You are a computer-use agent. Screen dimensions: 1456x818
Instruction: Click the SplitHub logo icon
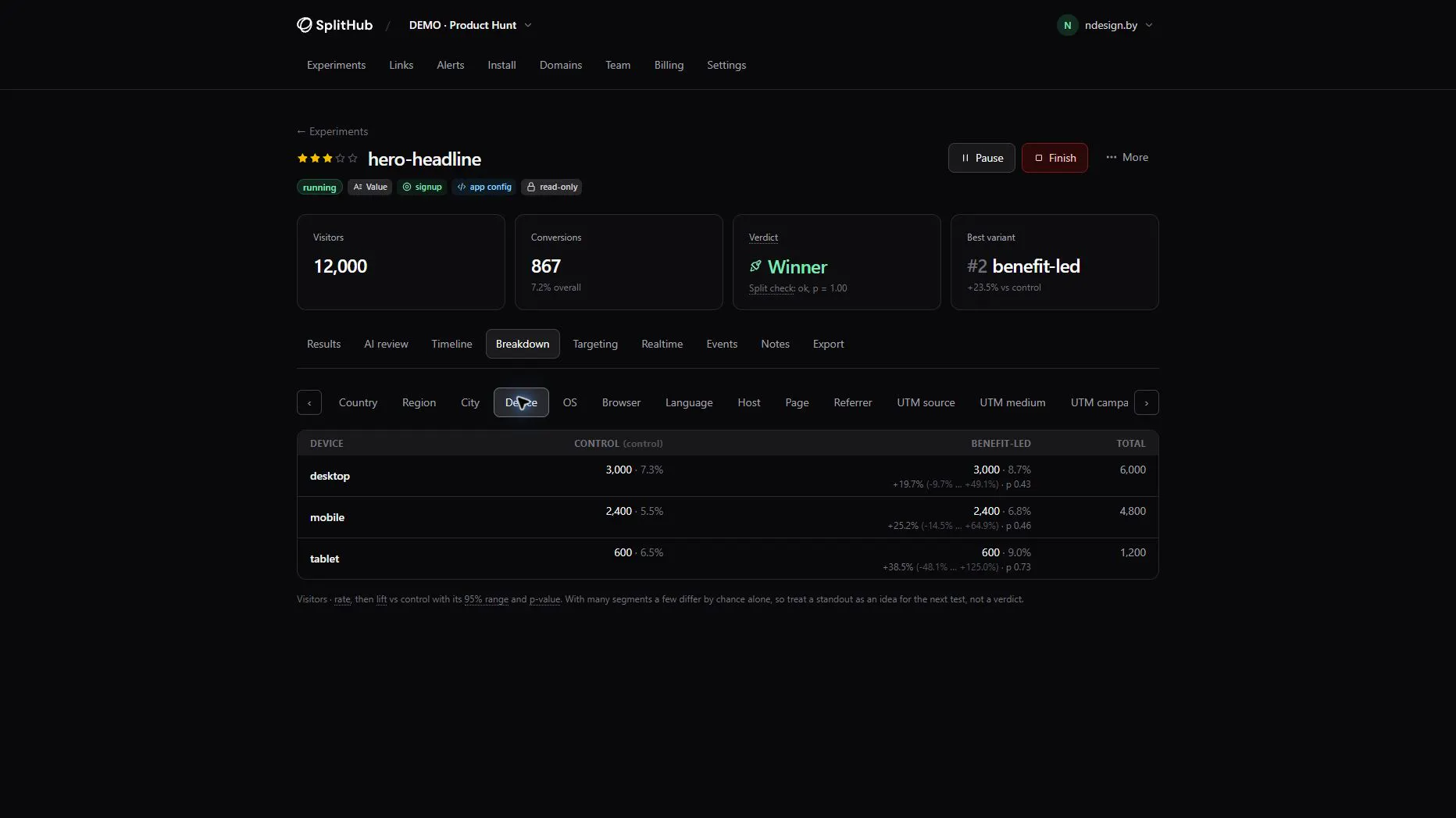304,25
